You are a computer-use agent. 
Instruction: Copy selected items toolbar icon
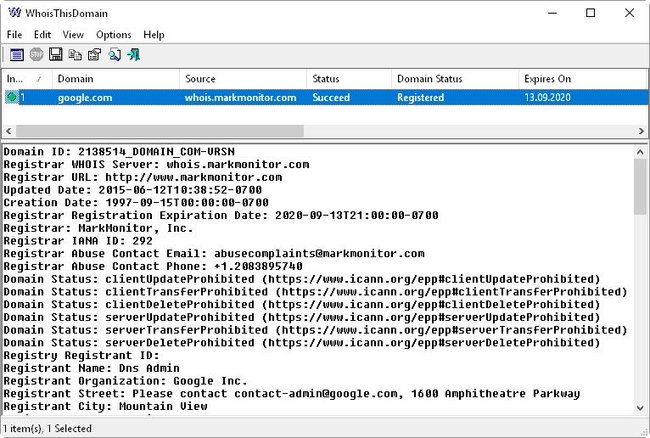75,55
